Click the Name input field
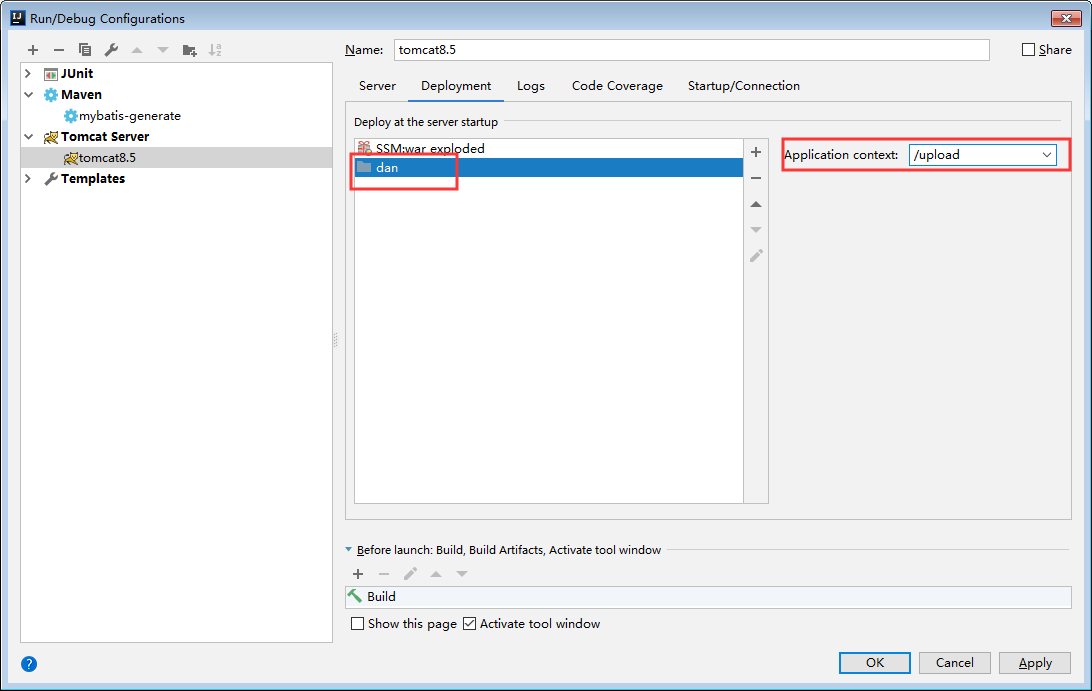1092x691 pixels. 692,50
